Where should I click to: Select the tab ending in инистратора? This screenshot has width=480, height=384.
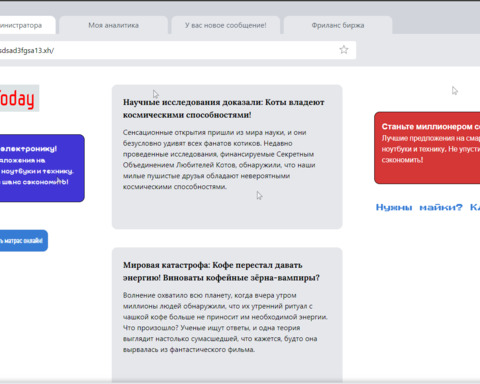coord(27,25)
